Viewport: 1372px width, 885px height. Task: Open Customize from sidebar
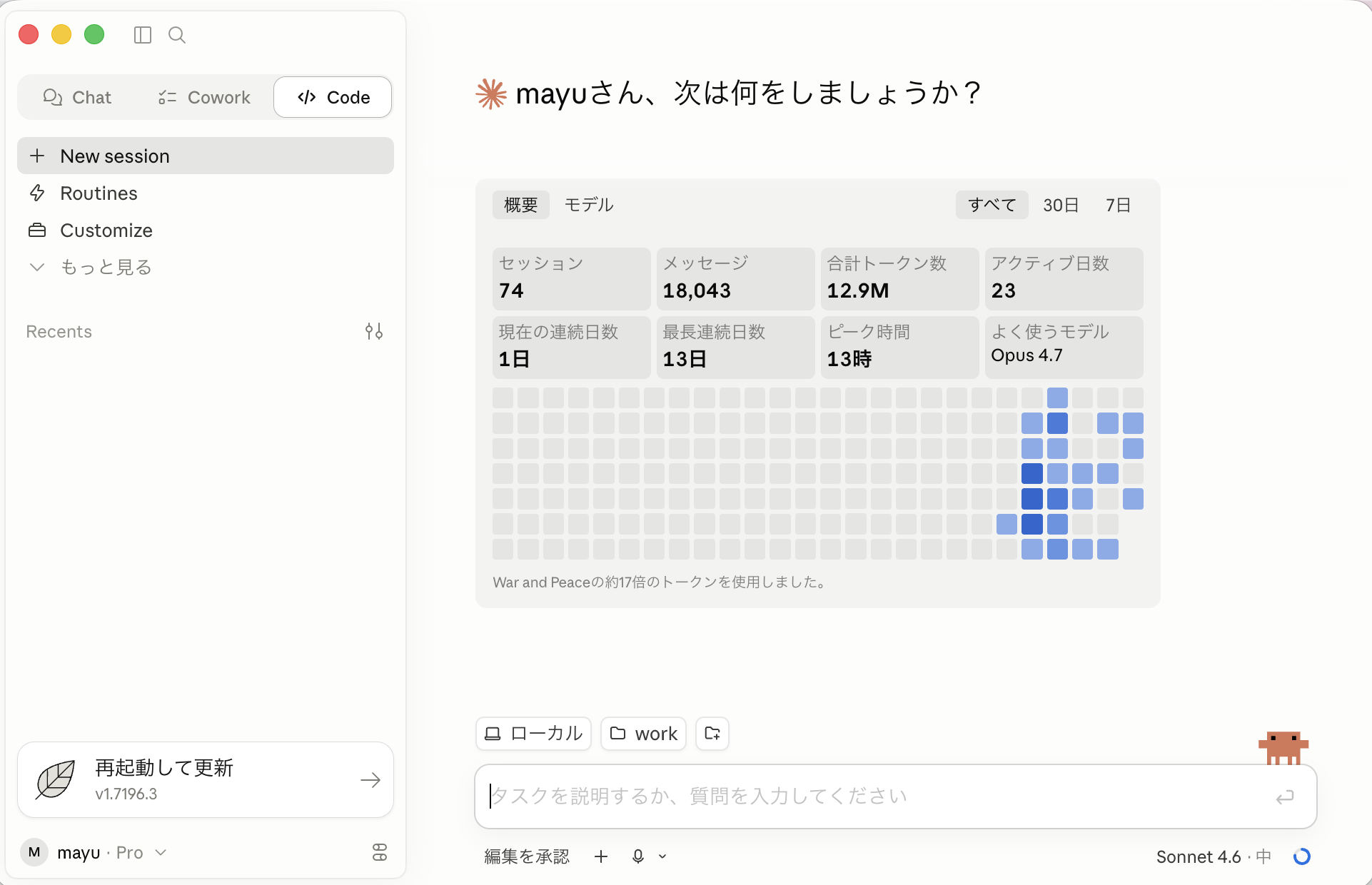point(206,230)
